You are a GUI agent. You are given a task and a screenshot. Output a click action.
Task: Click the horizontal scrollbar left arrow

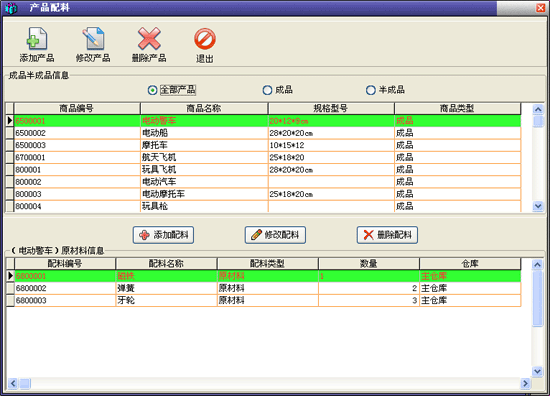point(13,383)
